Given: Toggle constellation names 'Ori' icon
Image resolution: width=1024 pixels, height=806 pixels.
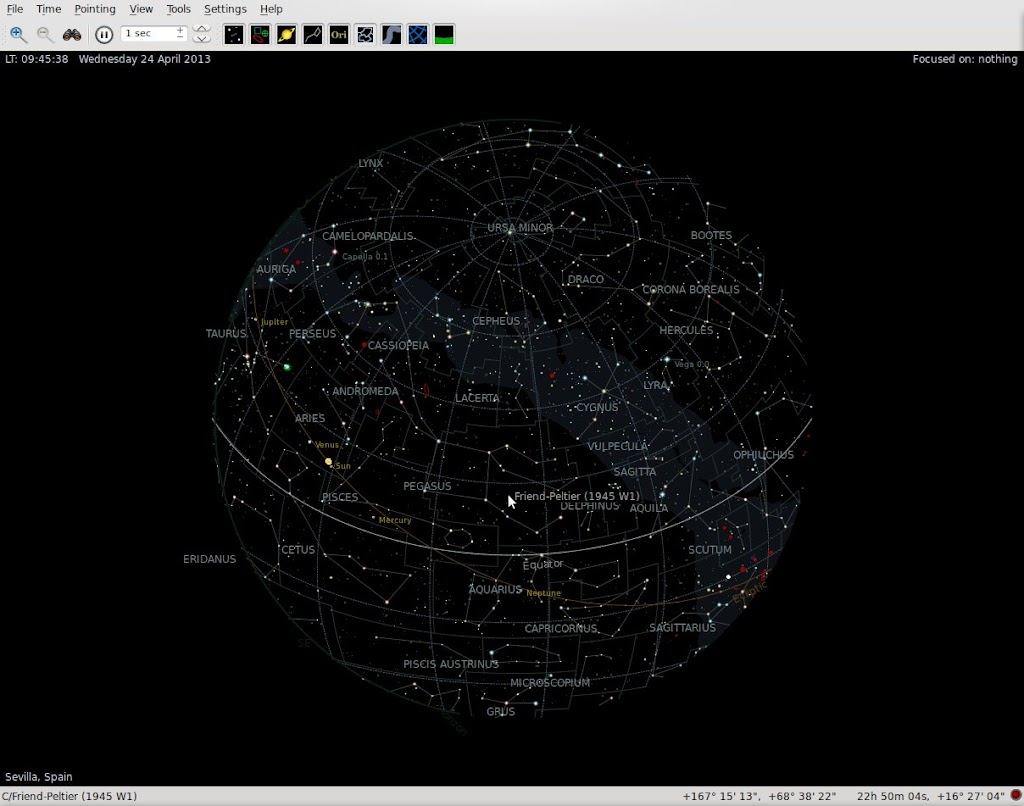Looking at the screenshot, I should tap(339, 34).
